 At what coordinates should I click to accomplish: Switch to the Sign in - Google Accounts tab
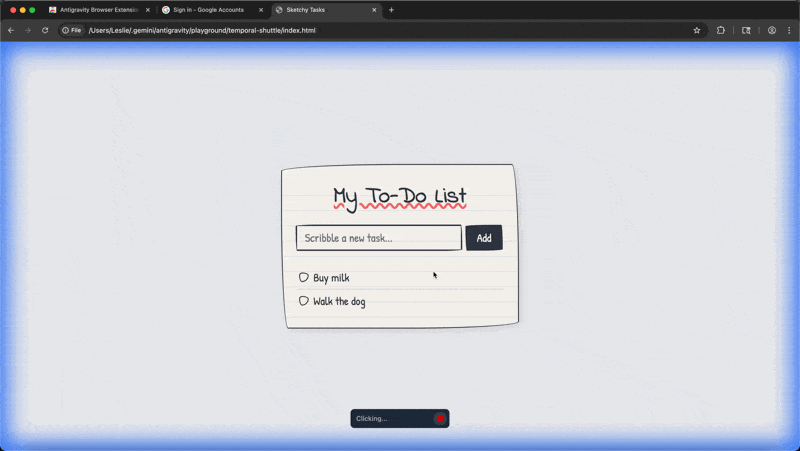point(208,10)
